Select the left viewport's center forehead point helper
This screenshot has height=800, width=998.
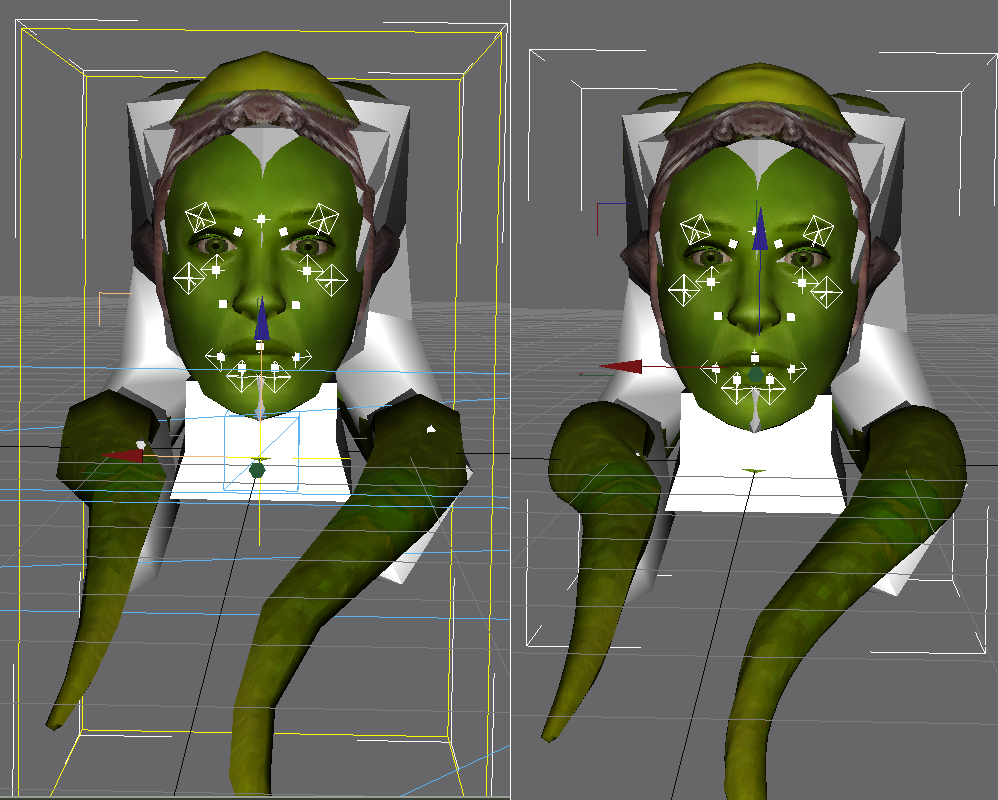pos(262,218)
